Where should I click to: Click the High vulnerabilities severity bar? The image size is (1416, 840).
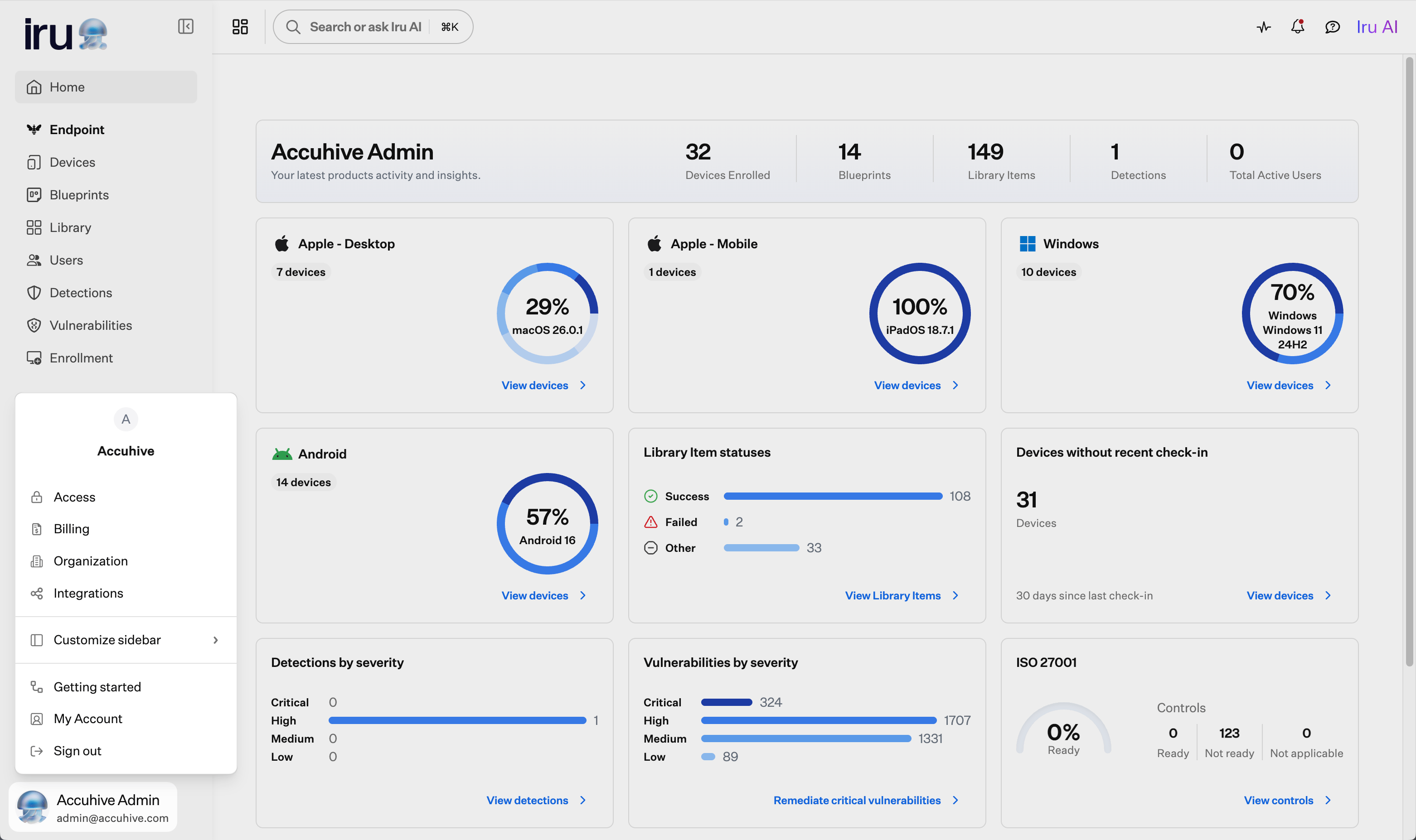(x=819, y=720)
